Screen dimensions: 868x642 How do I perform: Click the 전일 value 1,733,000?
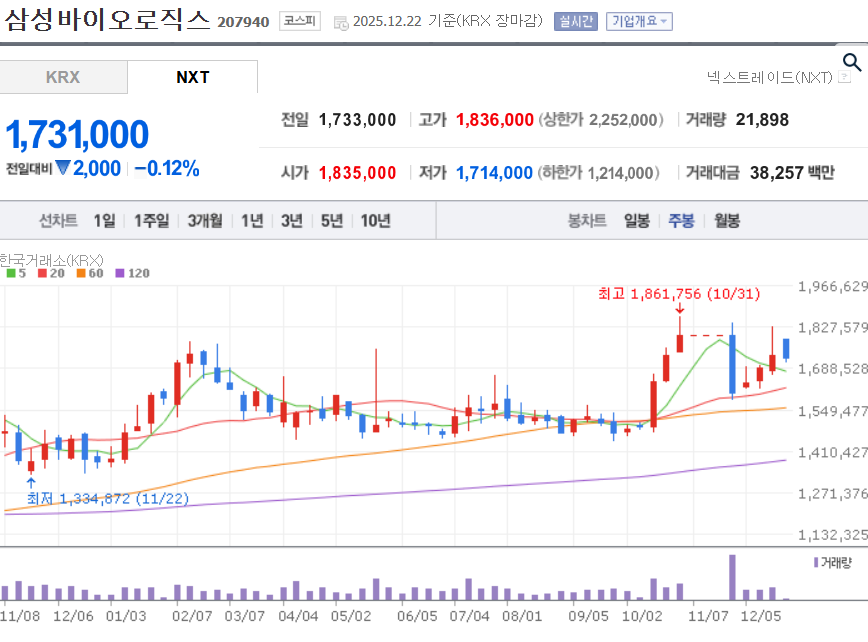[x=357, y=120]
